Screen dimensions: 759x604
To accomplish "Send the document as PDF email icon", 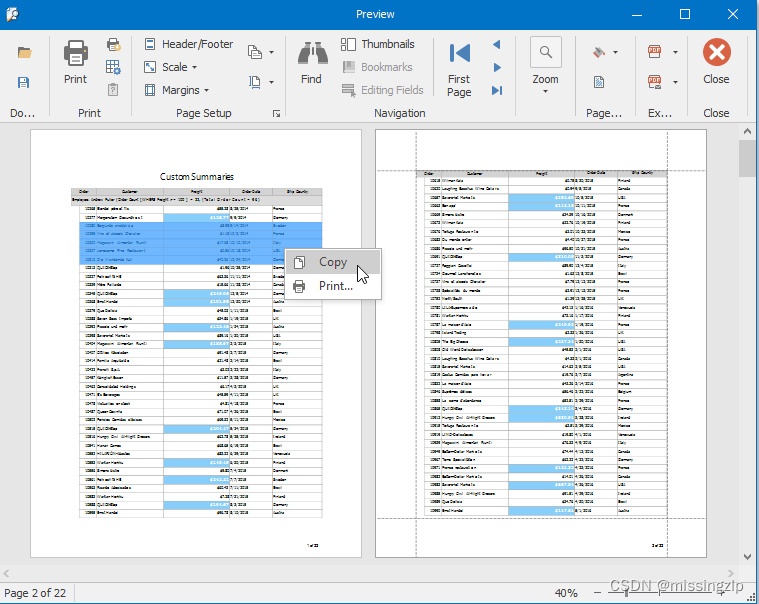I will click(654, 82).
